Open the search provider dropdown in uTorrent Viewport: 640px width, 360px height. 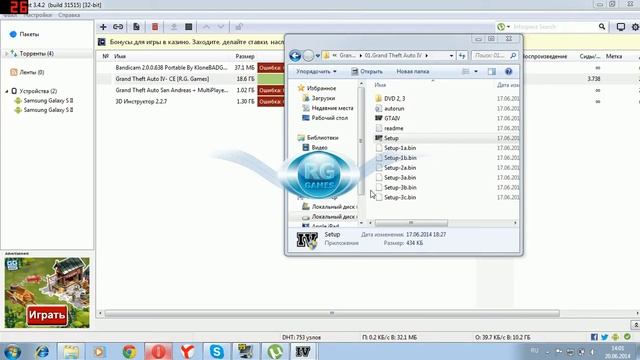[x=508, y=27]
